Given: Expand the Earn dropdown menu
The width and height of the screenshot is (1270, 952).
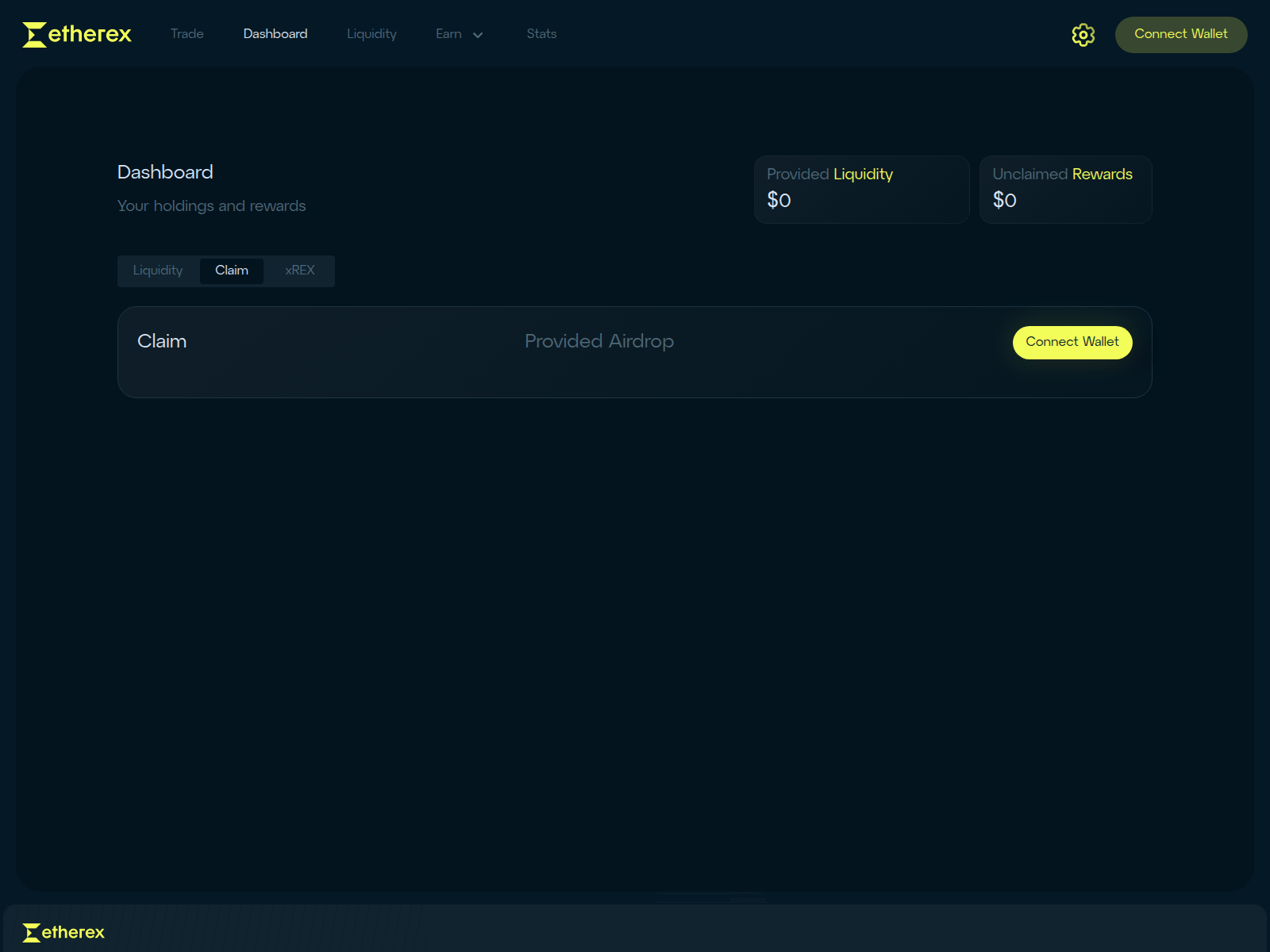Looking at the screenshot, I should click(x=460, y=34).
